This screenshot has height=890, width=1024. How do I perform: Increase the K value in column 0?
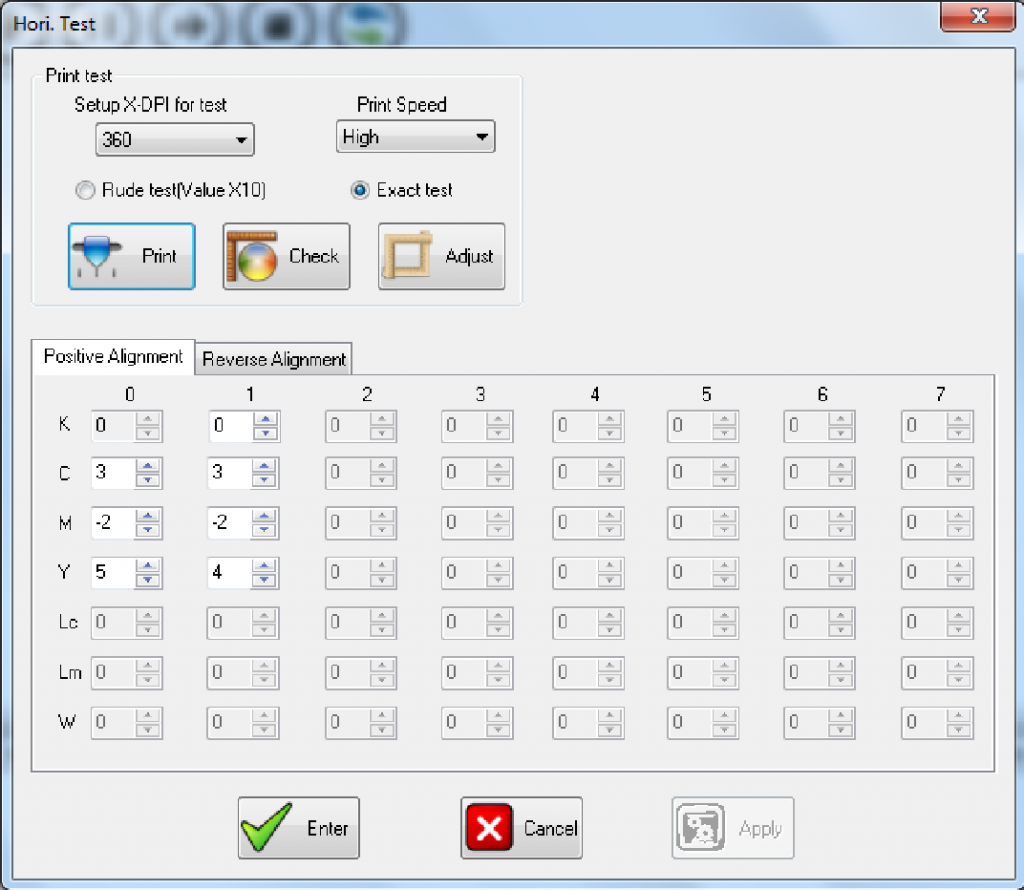pyautogui.click(x=149, y=421)
